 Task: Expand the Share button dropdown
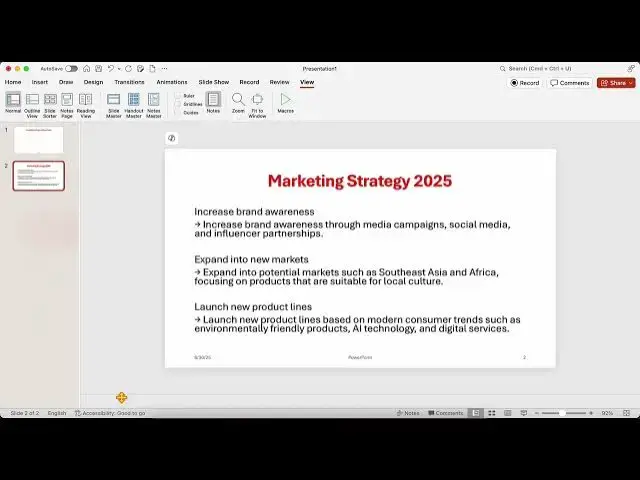pos(631,83)
